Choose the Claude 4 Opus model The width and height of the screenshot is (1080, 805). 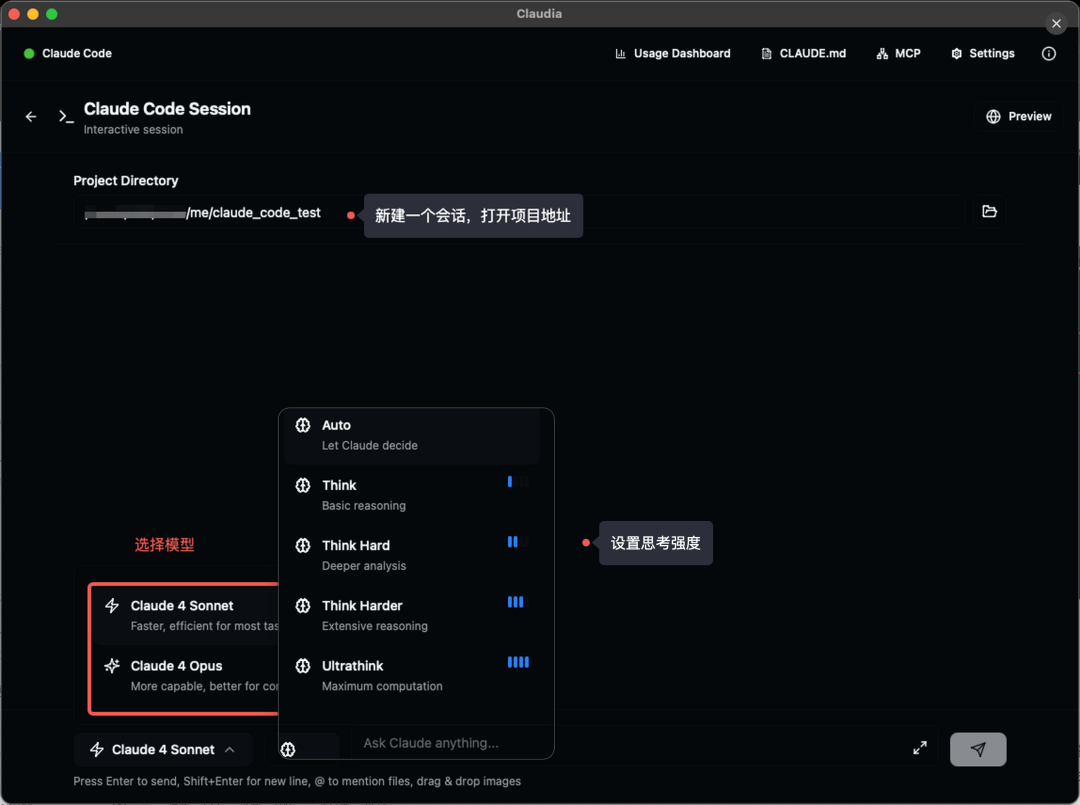coord(186,676)
